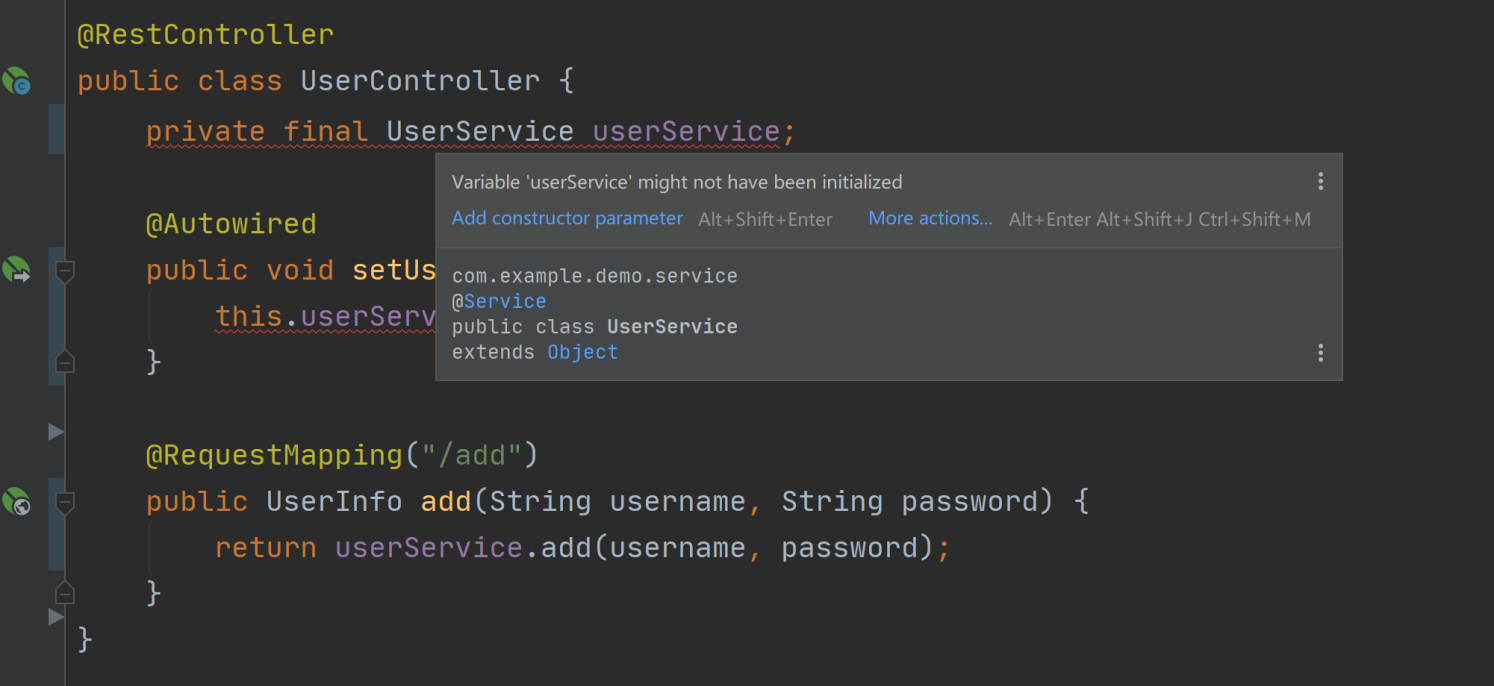The height and width of the screenshot is (686, 1494).
Task: Click the @Autowired annotation
Action: [x=231, y=224]
